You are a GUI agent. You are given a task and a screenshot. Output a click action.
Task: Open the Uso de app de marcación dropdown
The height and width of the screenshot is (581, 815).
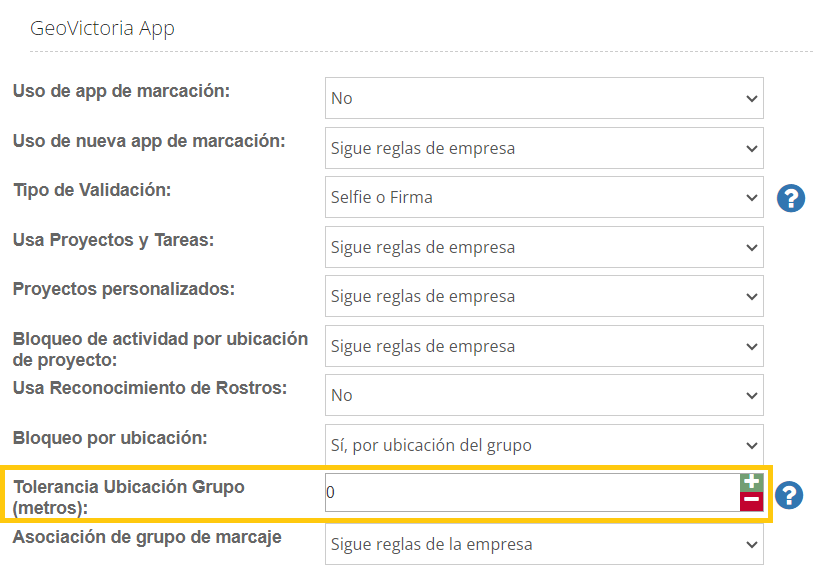tap(544, 98)
